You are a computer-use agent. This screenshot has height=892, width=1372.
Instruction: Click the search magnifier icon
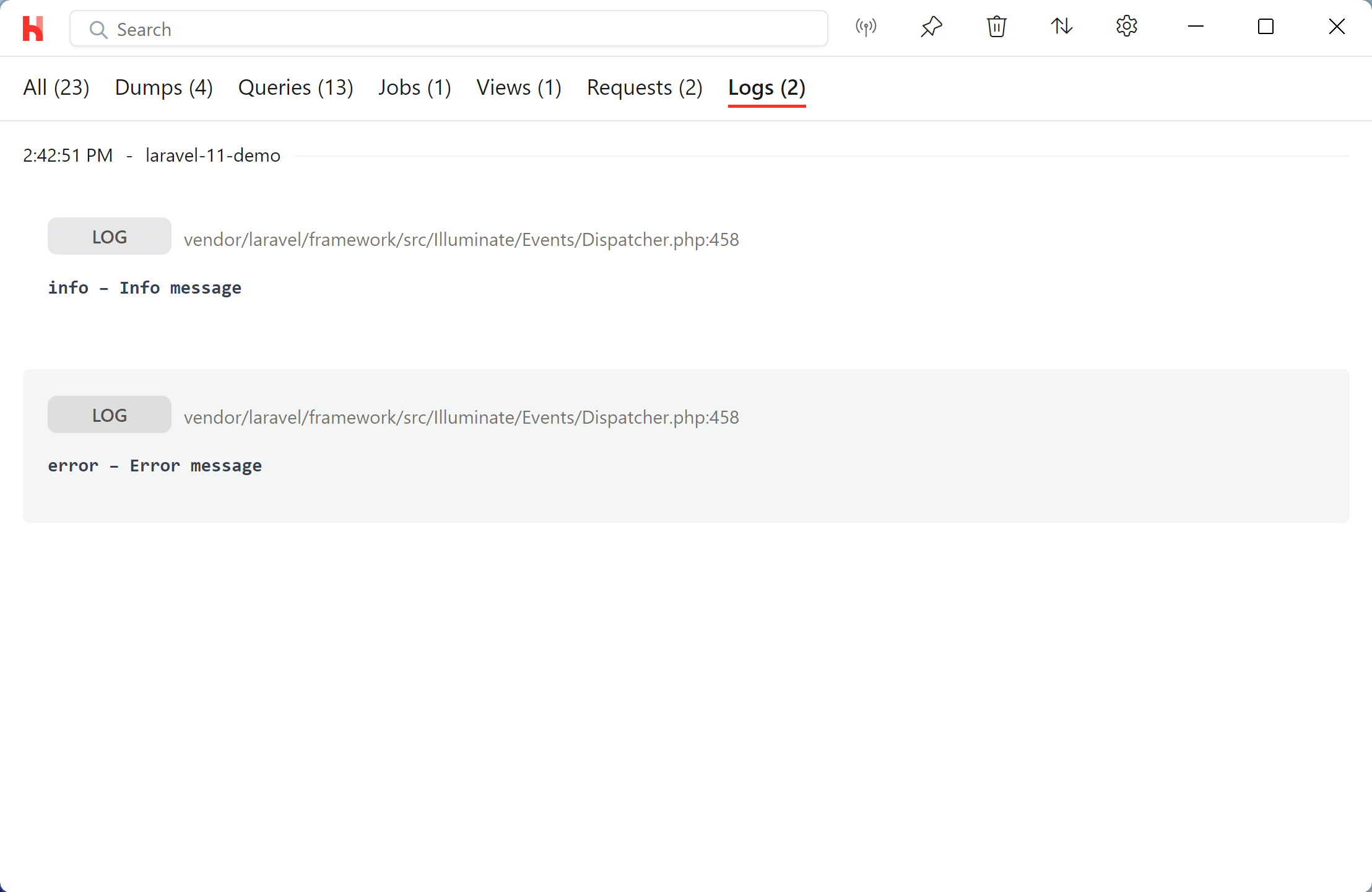[x=98, y=29]
